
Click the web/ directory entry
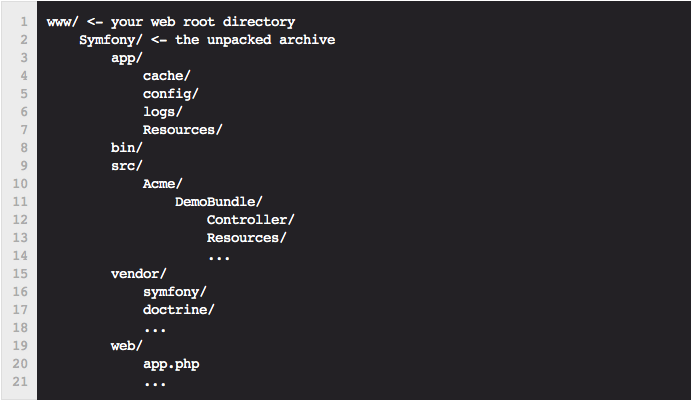127,346
